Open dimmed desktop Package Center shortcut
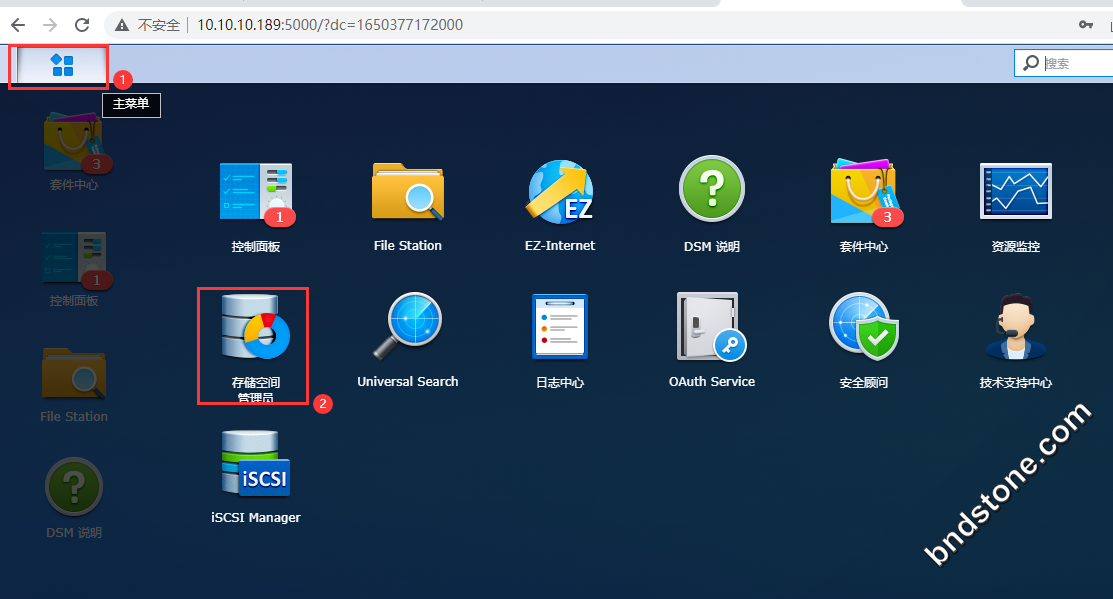Viewport: 1113px width, 599px height. (74, 142)
